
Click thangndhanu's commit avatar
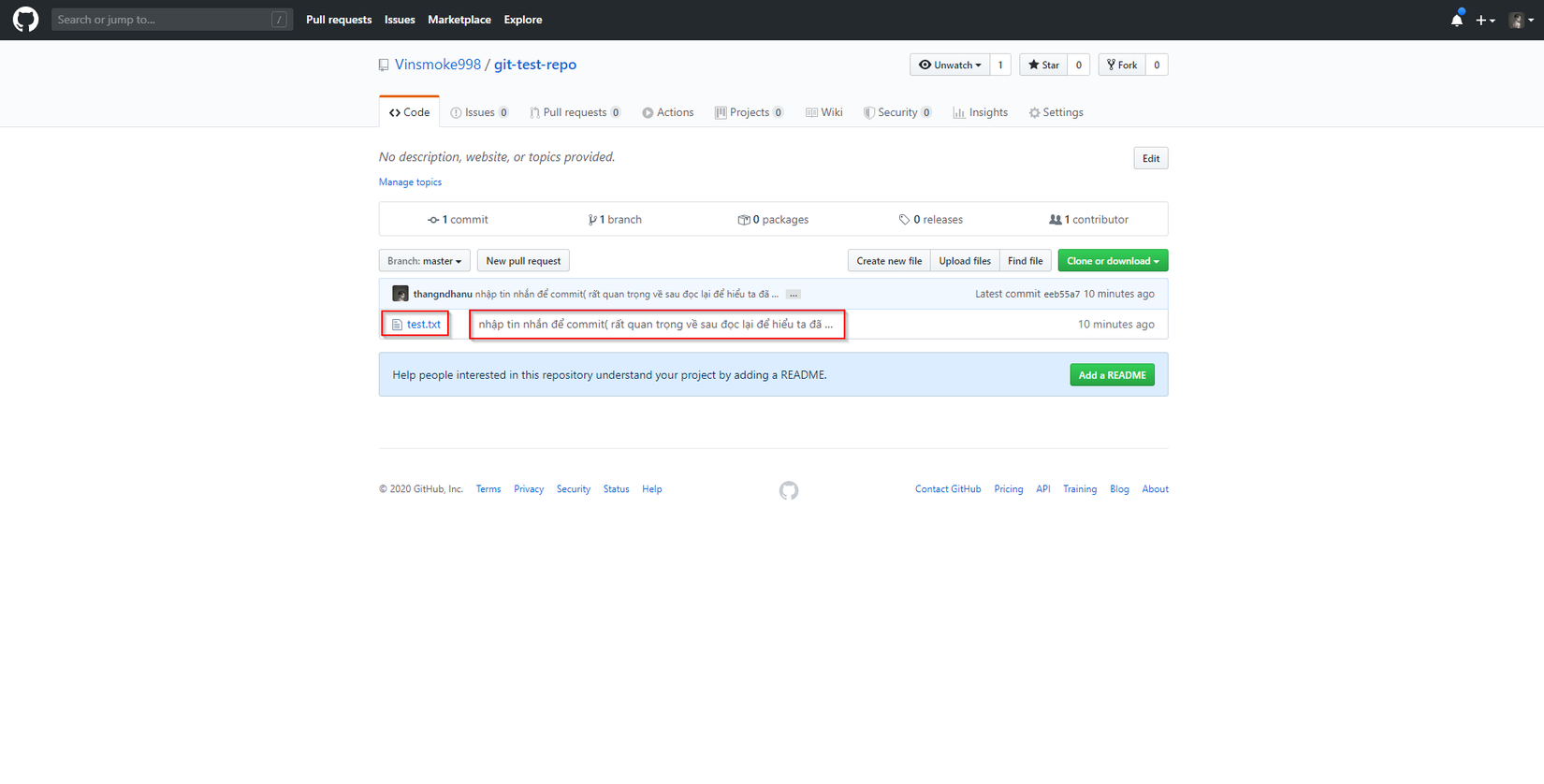[x=401, y=294]
